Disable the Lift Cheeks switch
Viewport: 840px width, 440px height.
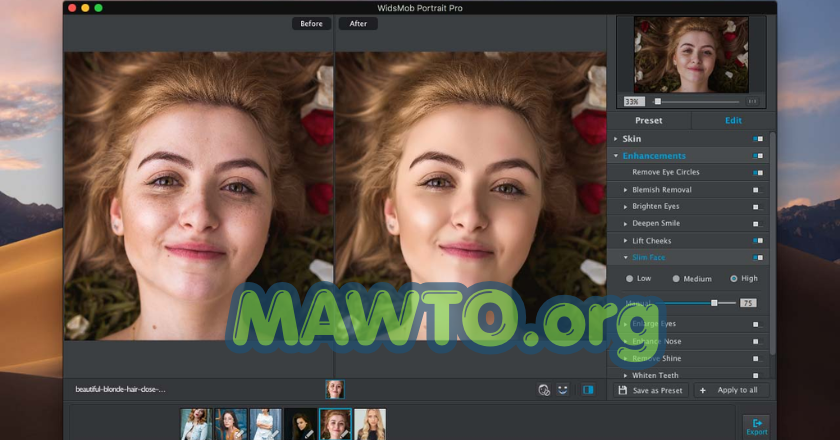coord(758,241)
